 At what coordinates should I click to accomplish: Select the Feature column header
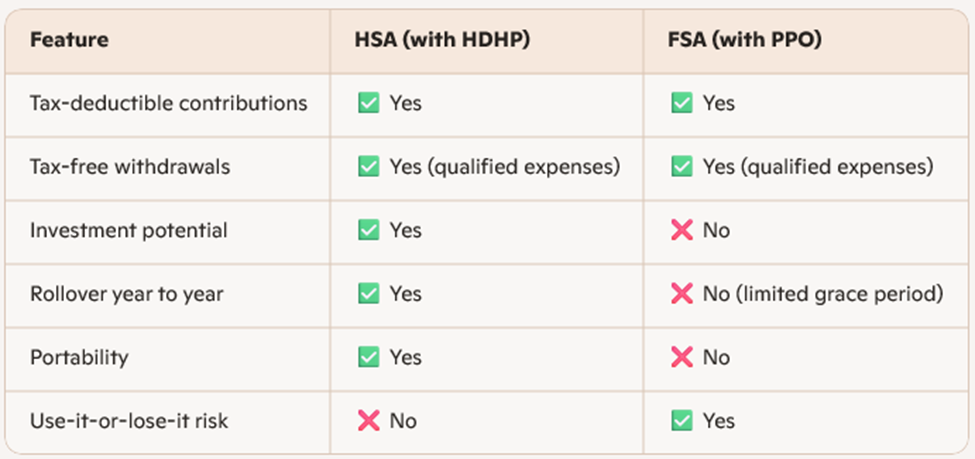coord(69,41)
